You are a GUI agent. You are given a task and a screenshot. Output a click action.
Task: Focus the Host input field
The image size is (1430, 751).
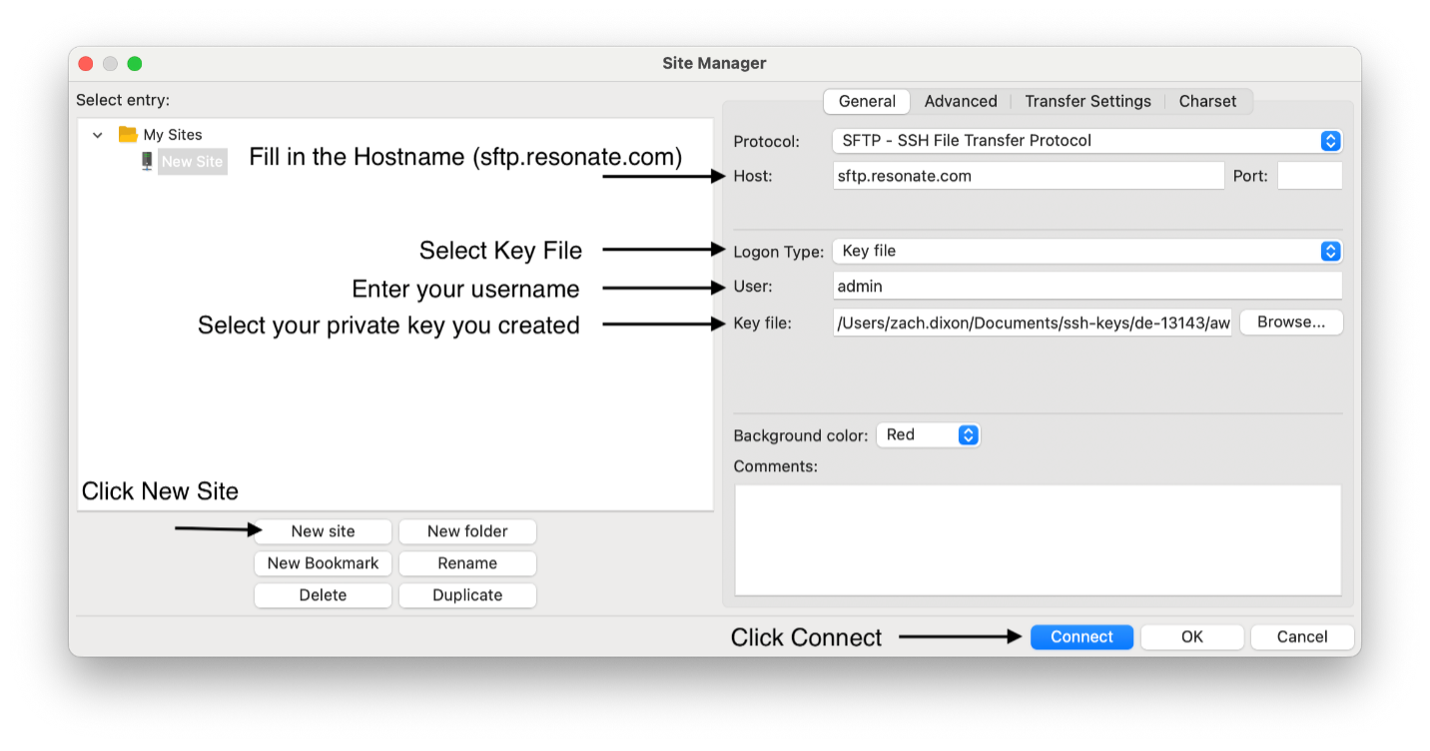[x=1028, y=176]
